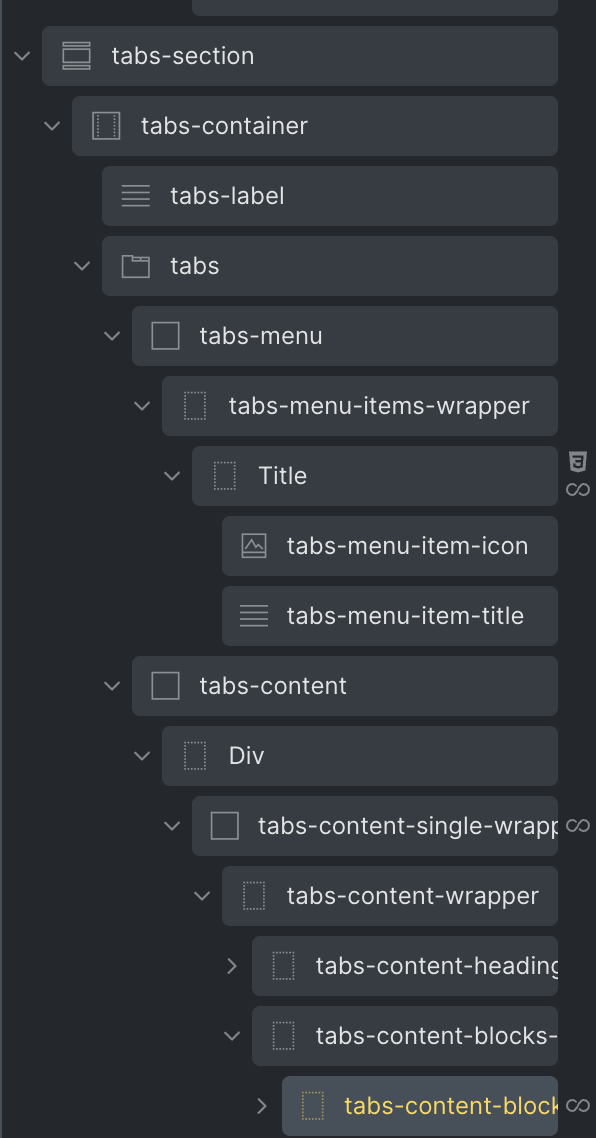
Task: Click the infinity loop icon beside Title
Action: tap(578, 490)
